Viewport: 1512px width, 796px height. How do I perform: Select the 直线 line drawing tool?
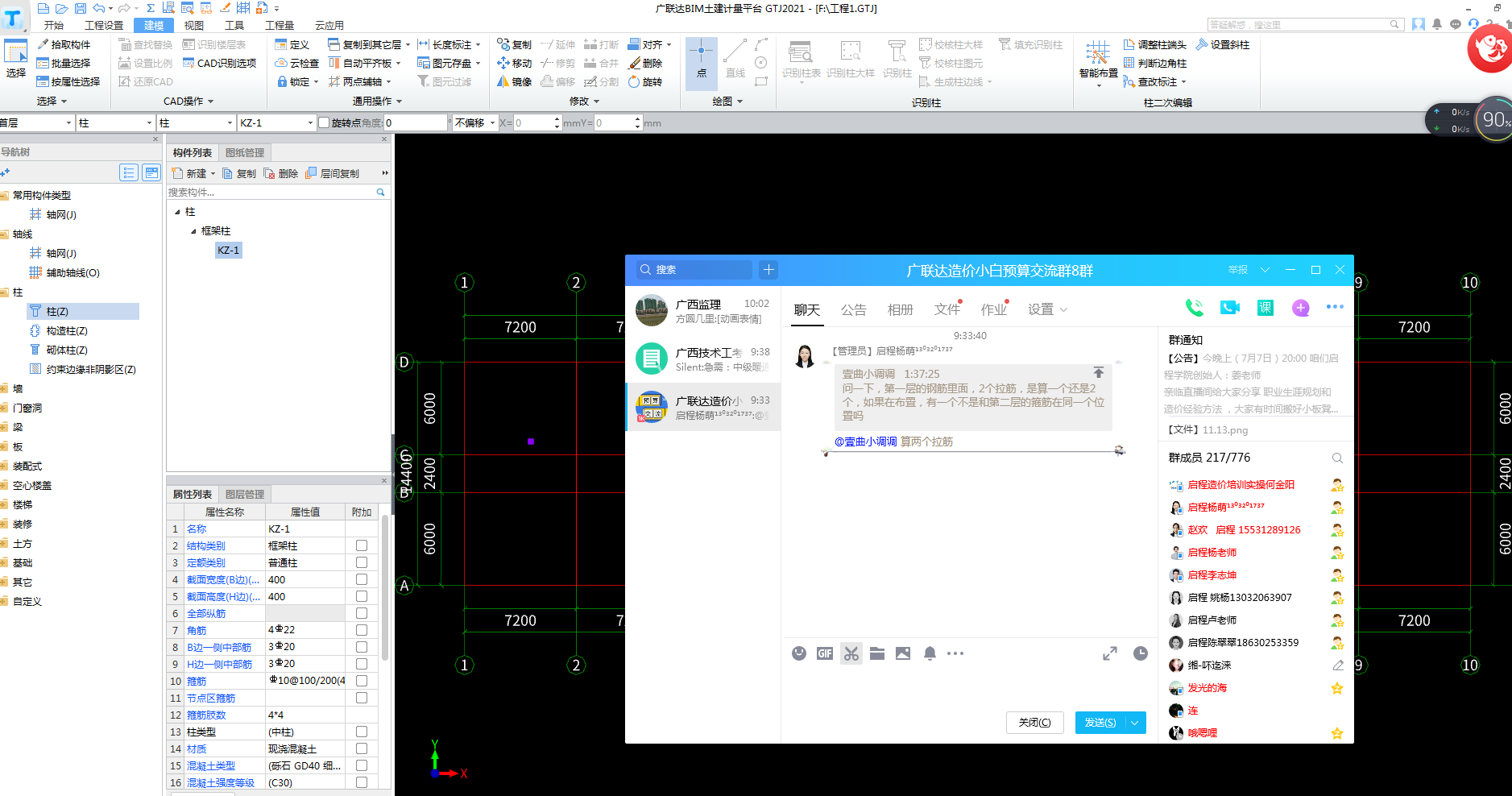click(735, 59)
